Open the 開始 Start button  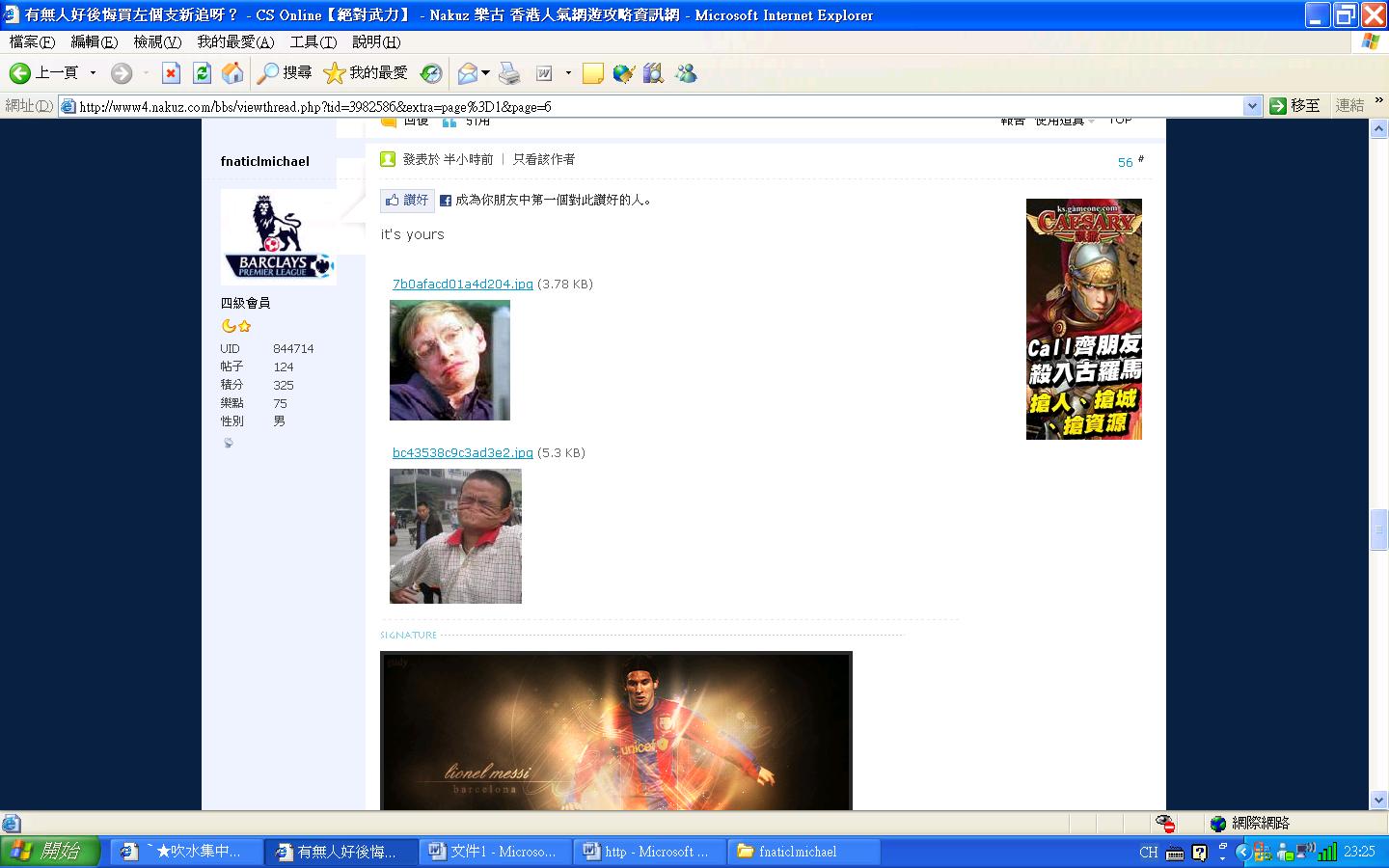(x=50, y=852)
